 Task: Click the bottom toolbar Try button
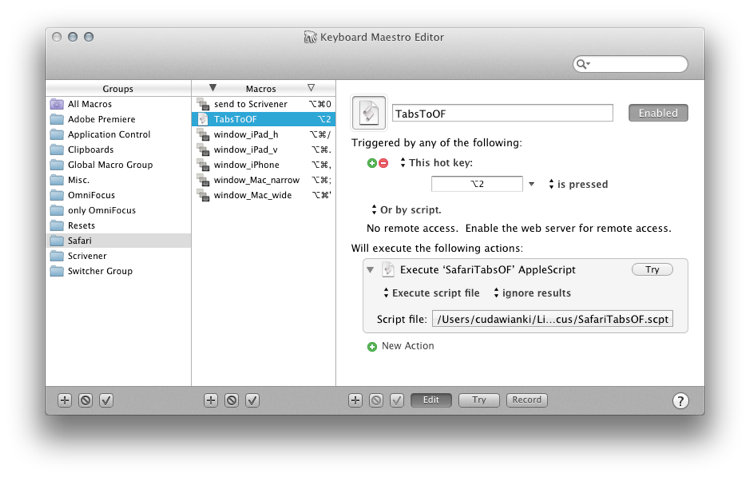click(x=479, y=400)
